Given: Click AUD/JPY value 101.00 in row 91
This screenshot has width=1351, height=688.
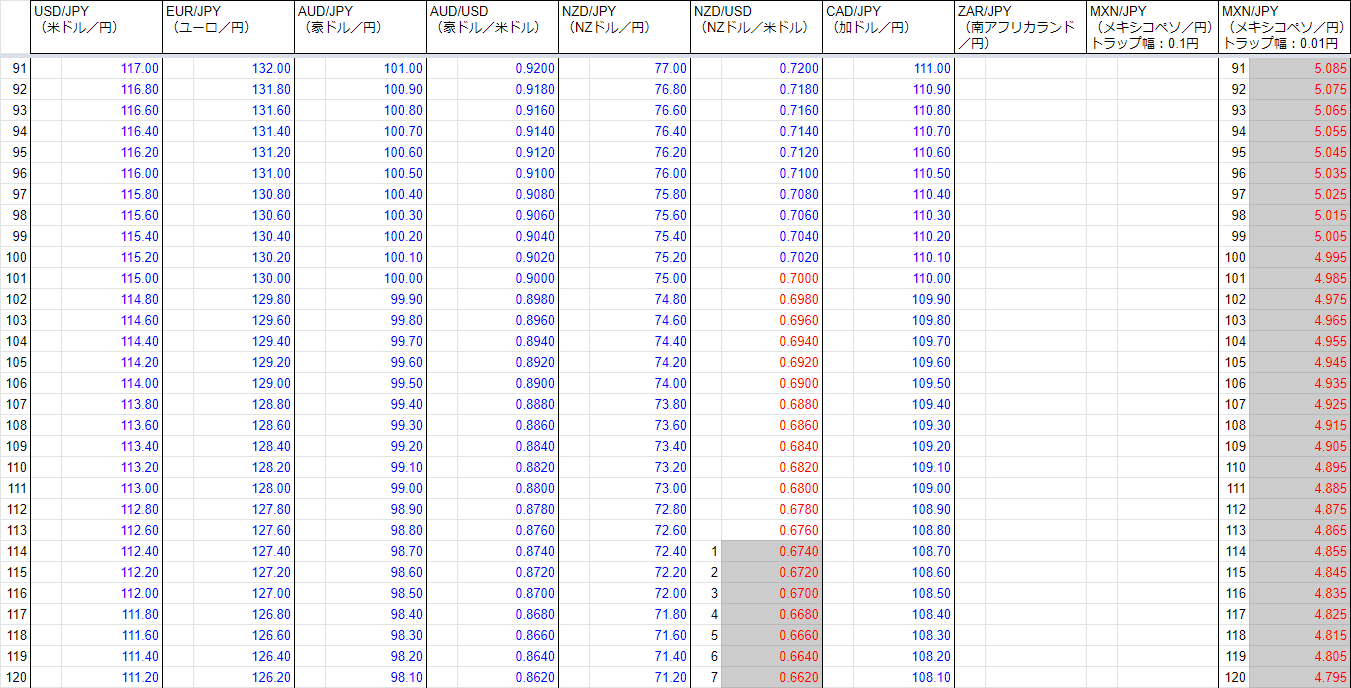Looking at the screenshot, I should [x=374, y=68].
